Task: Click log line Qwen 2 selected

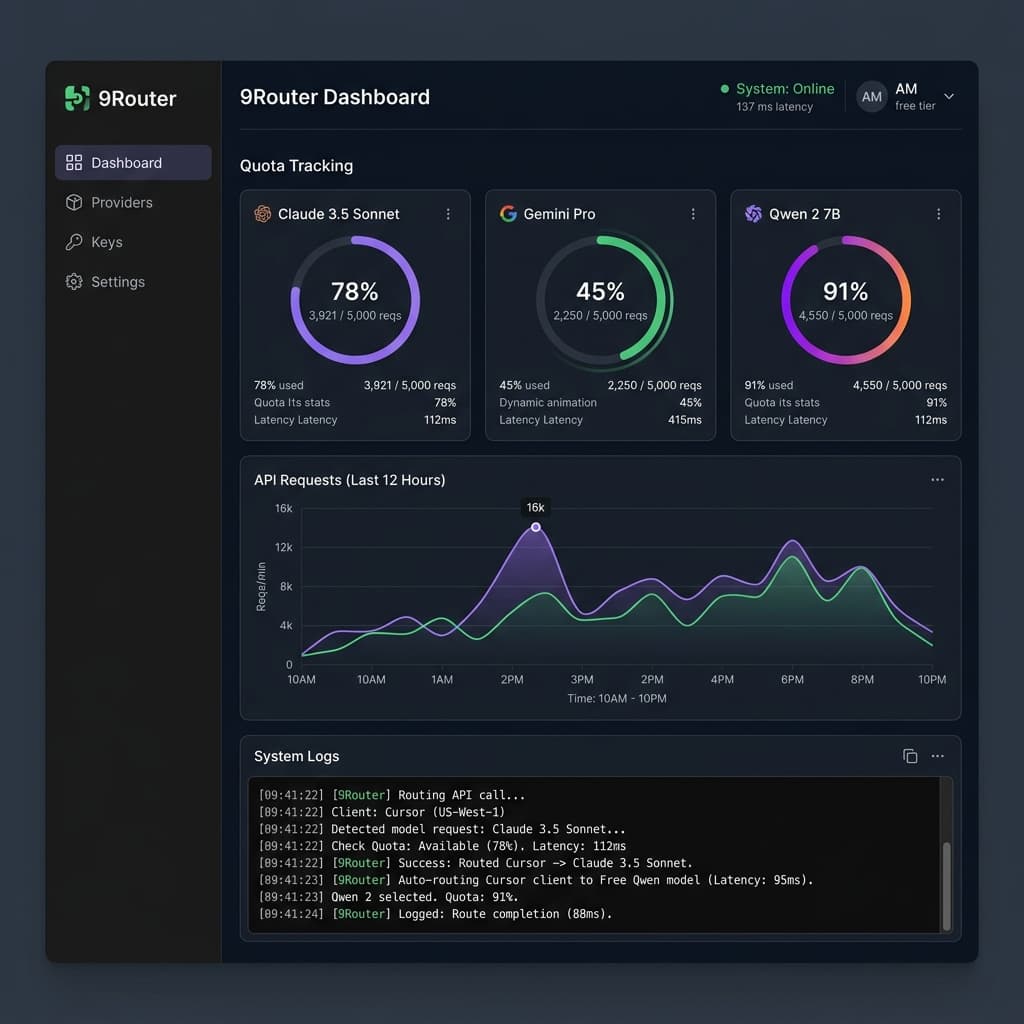Action: pos(389,897)
